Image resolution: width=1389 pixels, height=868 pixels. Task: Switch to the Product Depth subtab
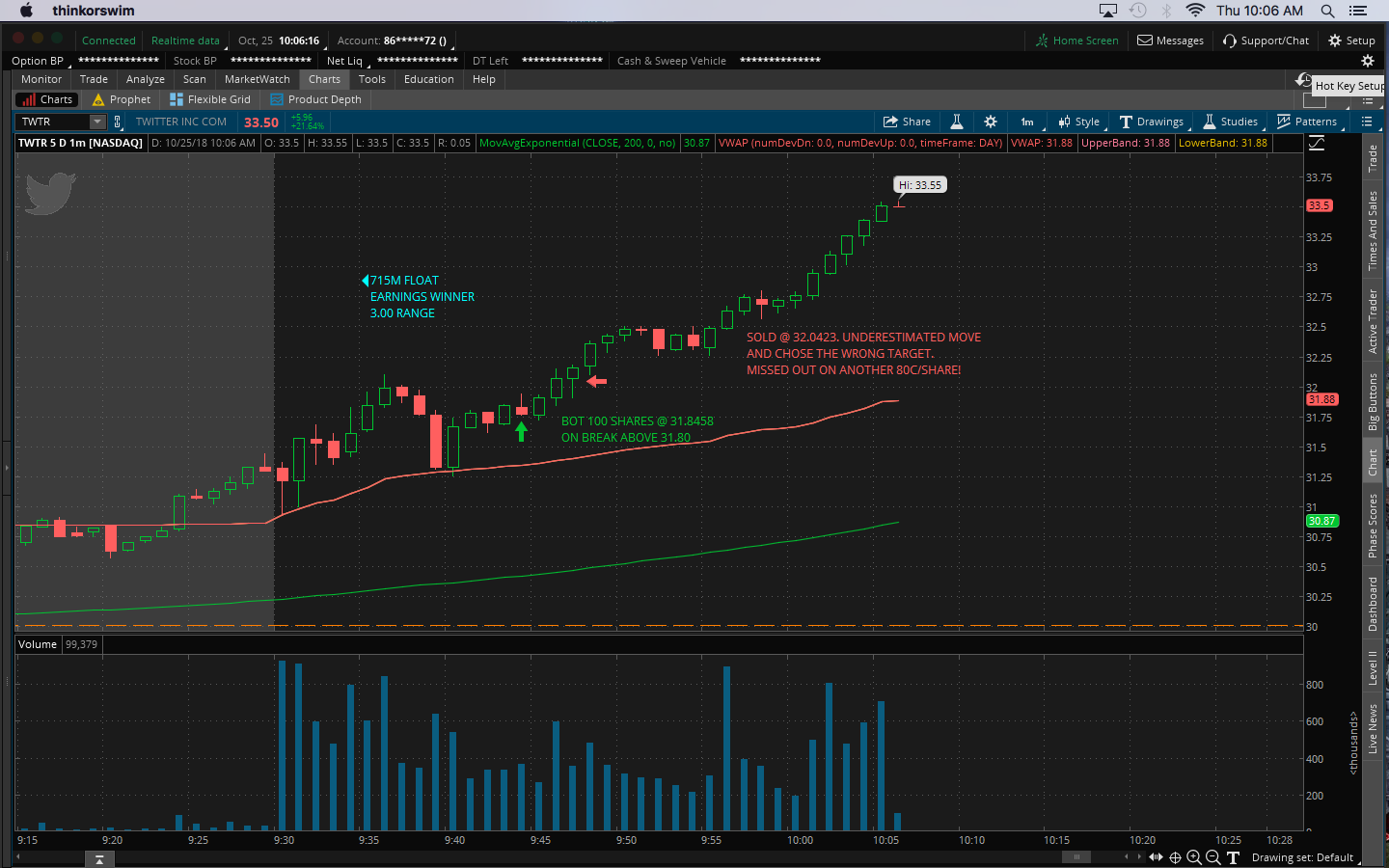coord(316,99)
